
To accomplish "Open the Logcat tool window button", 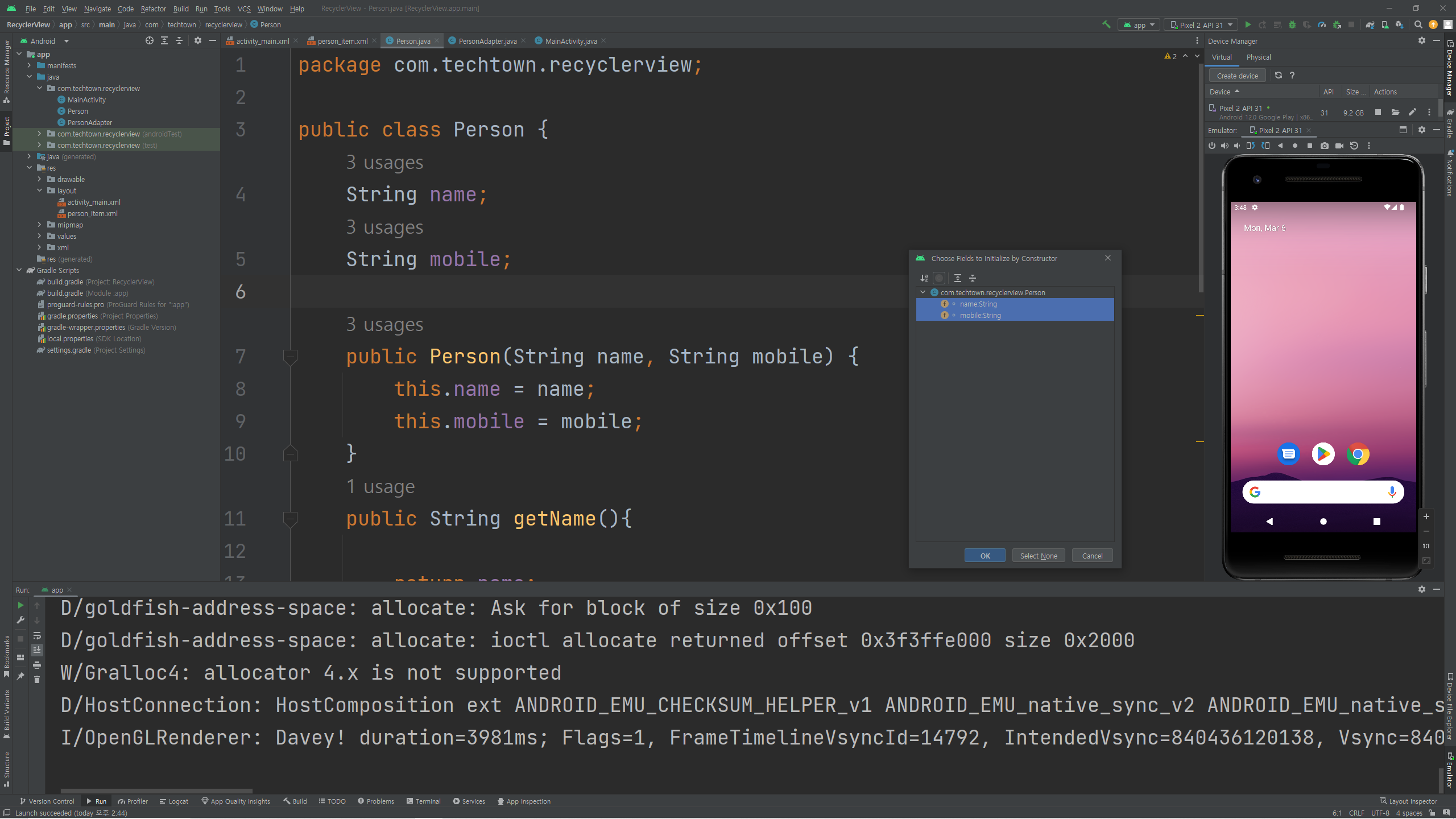I will 174,801.
